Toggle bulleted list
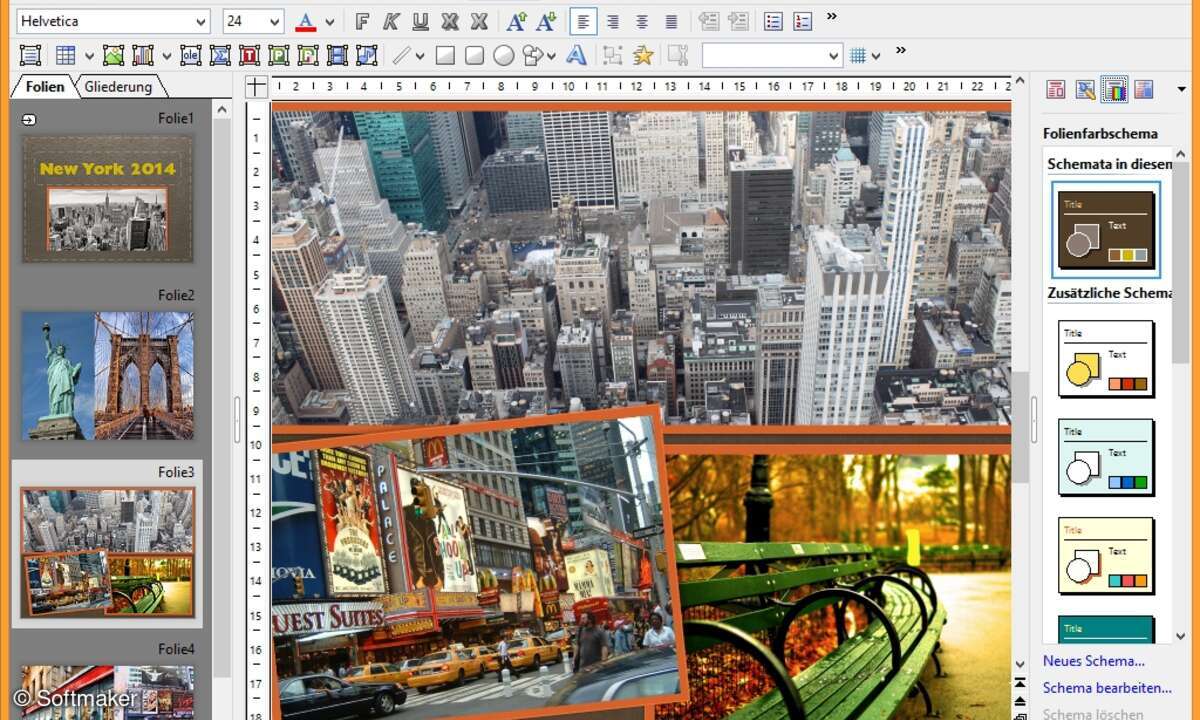The image size is (1200, 720). tap(773, 21)
